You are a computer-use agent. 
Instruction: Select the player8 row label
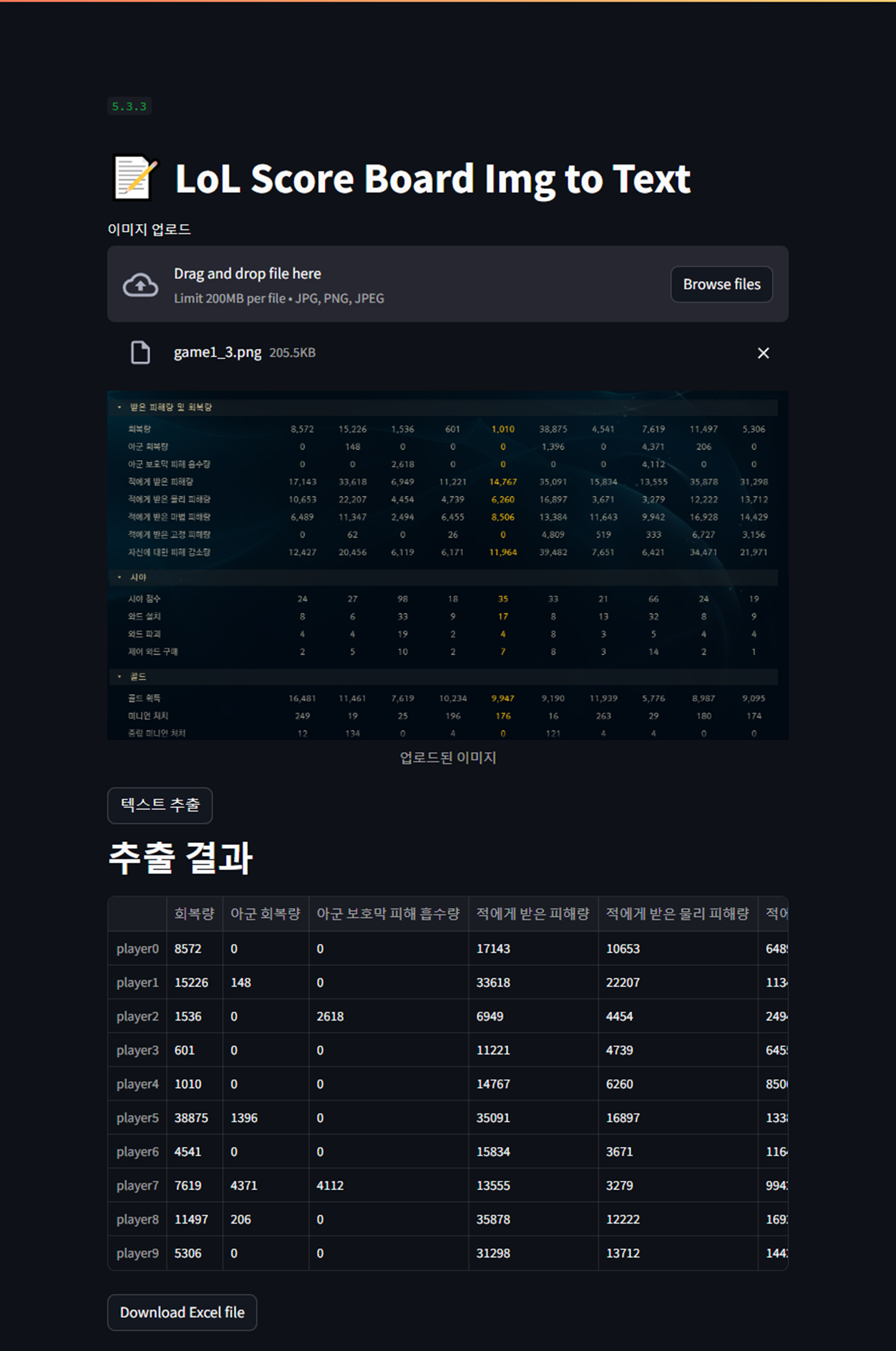(x=137, y=1219)
